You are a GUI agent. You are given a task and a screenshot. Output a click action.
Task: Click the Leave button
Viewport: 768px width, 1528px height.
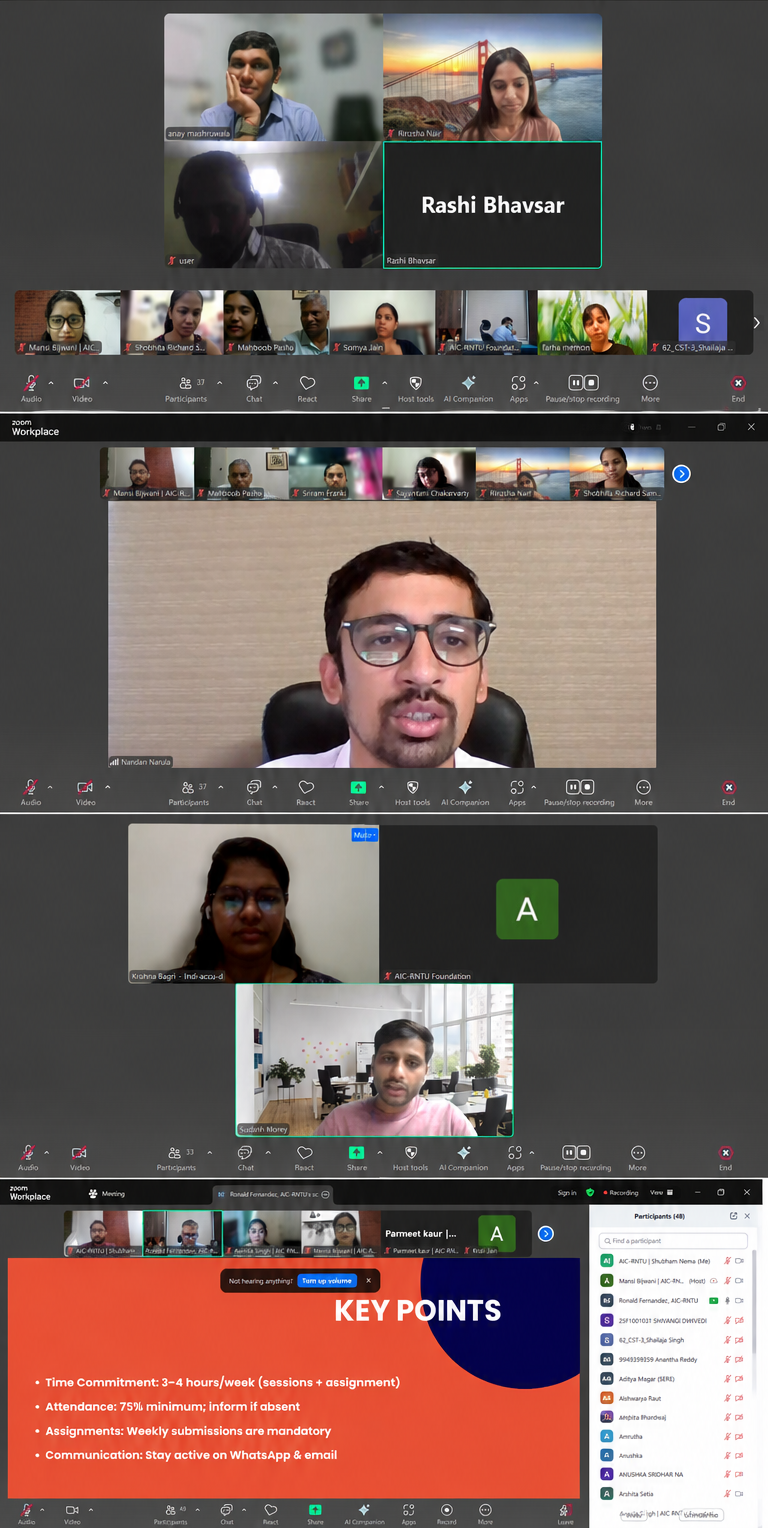tap(565, 1513)
